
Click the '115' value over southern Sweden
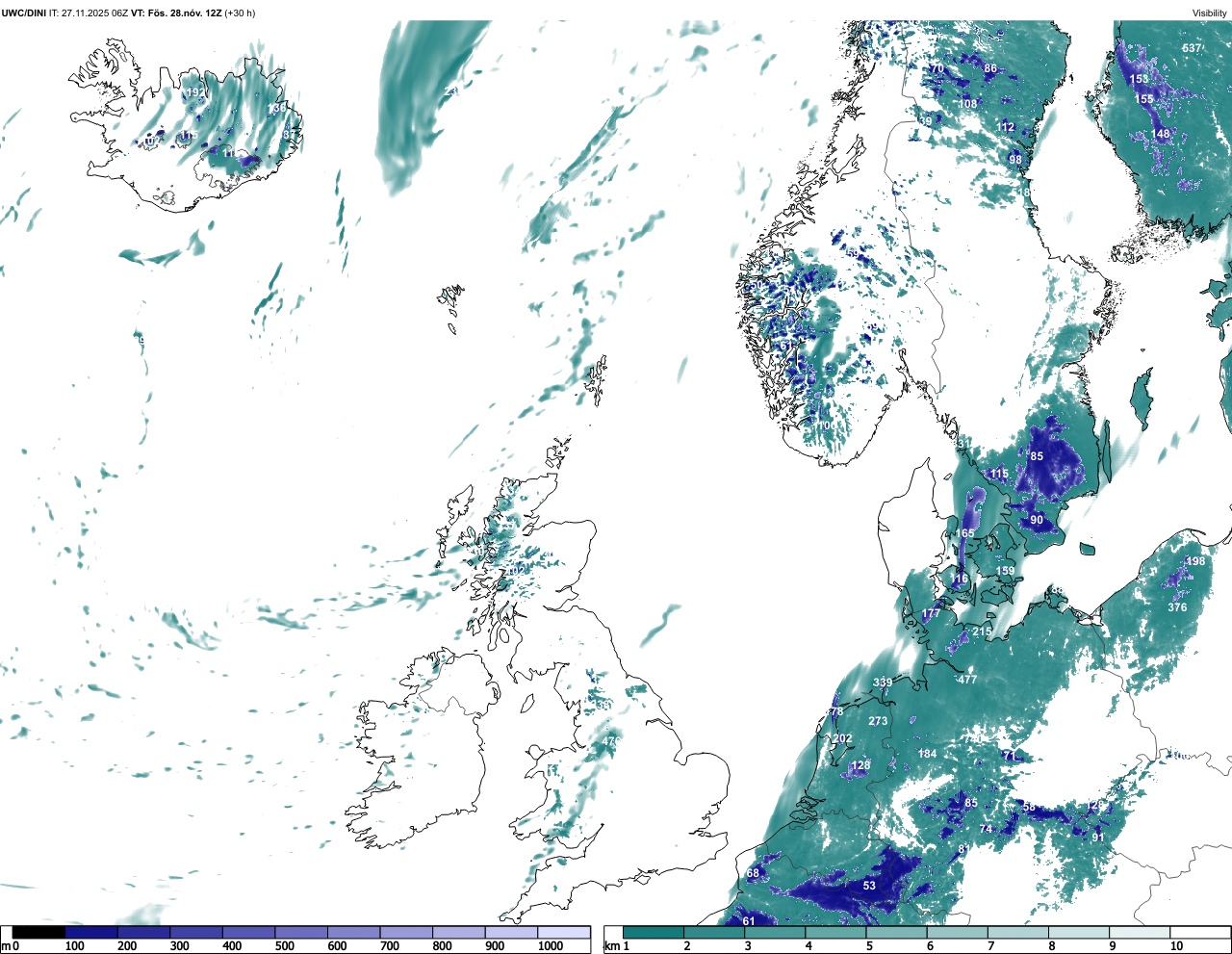pos(999,474)
